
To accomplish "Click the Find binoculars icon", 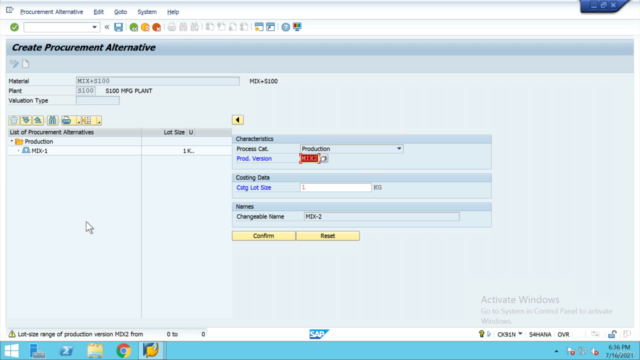I will (x=183, y=27).
